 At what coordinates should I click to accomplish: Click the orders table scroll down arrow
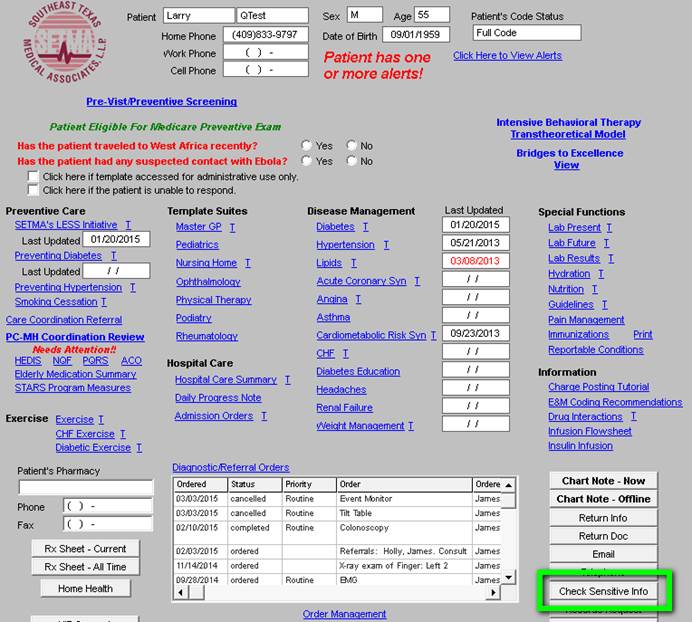coord(508,577)
